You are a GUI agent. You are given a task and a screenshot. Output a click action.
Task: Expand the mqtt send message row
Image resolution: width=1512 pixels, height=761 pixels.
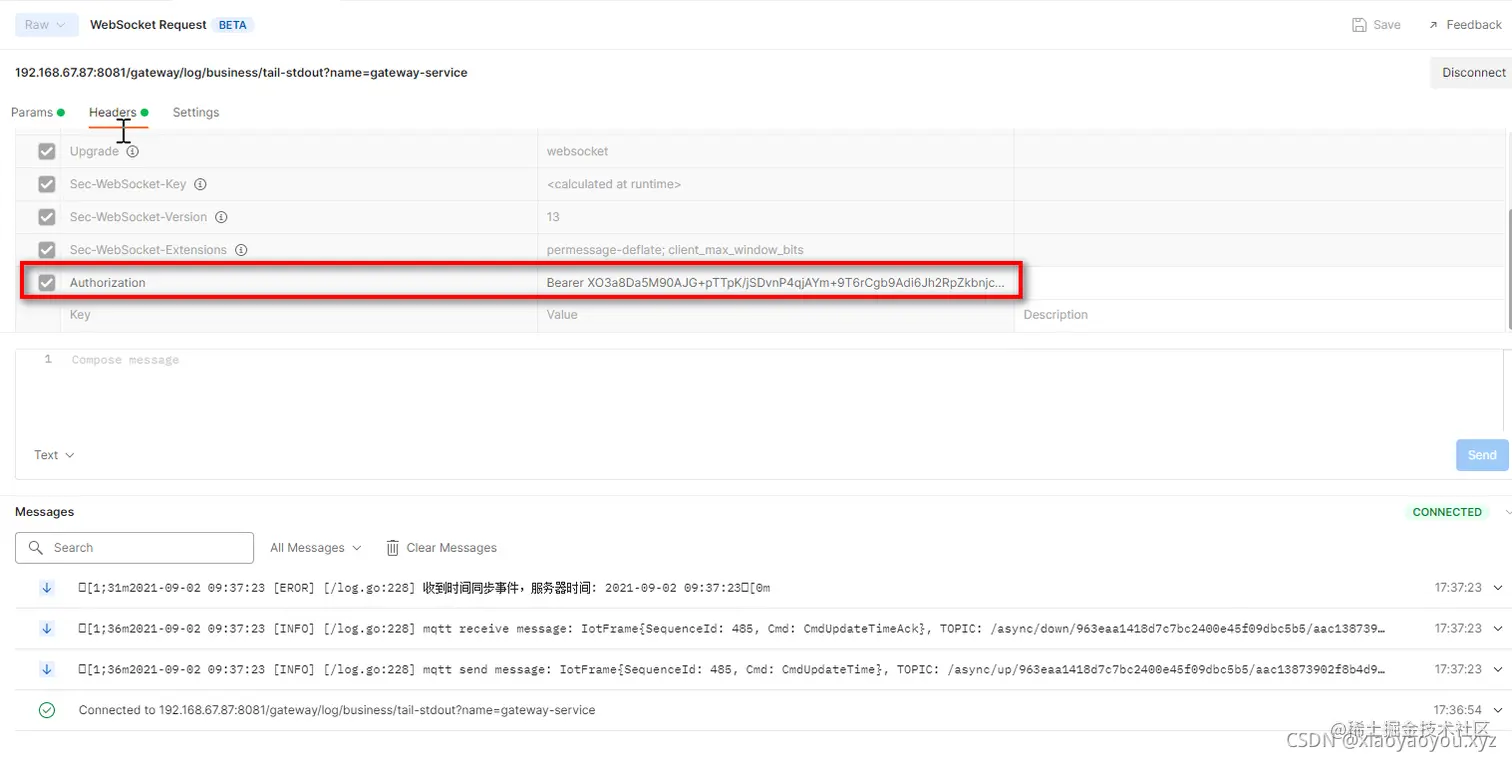click(1498, 669)
